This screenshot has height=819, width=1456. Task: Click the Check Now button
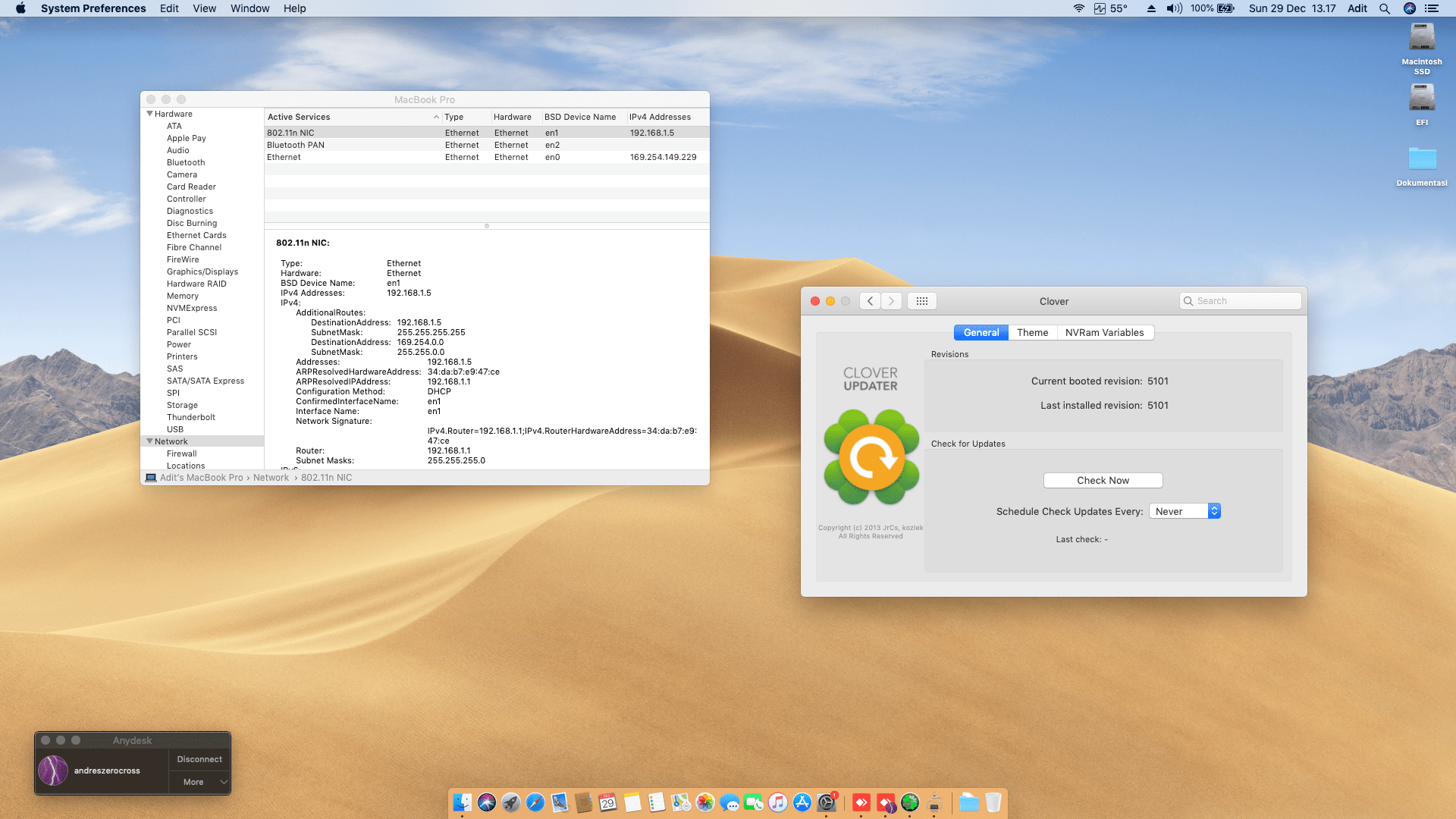point(1103,480)
